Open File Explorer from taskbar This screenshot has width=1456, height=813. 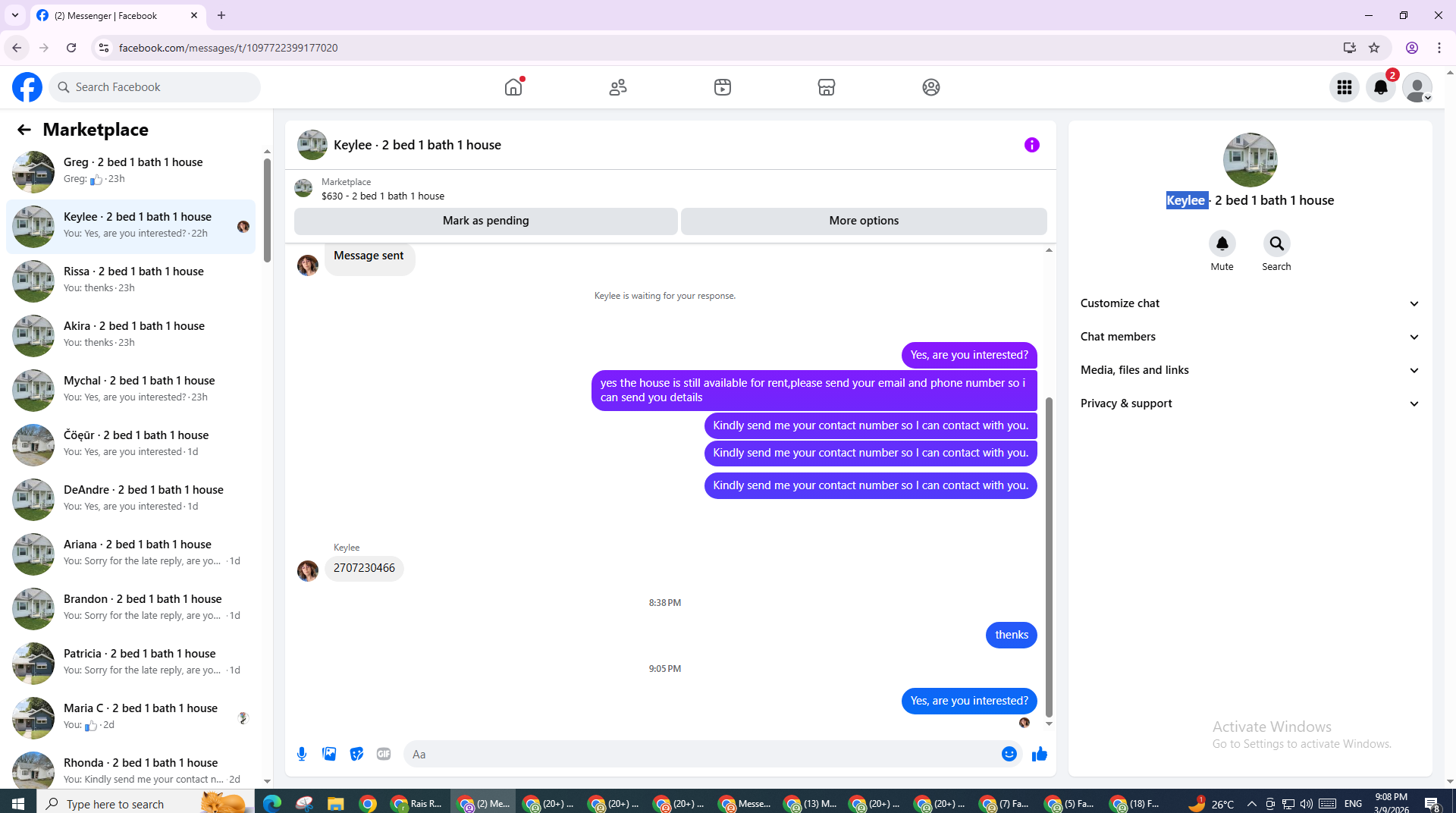(x=335, y=803)
